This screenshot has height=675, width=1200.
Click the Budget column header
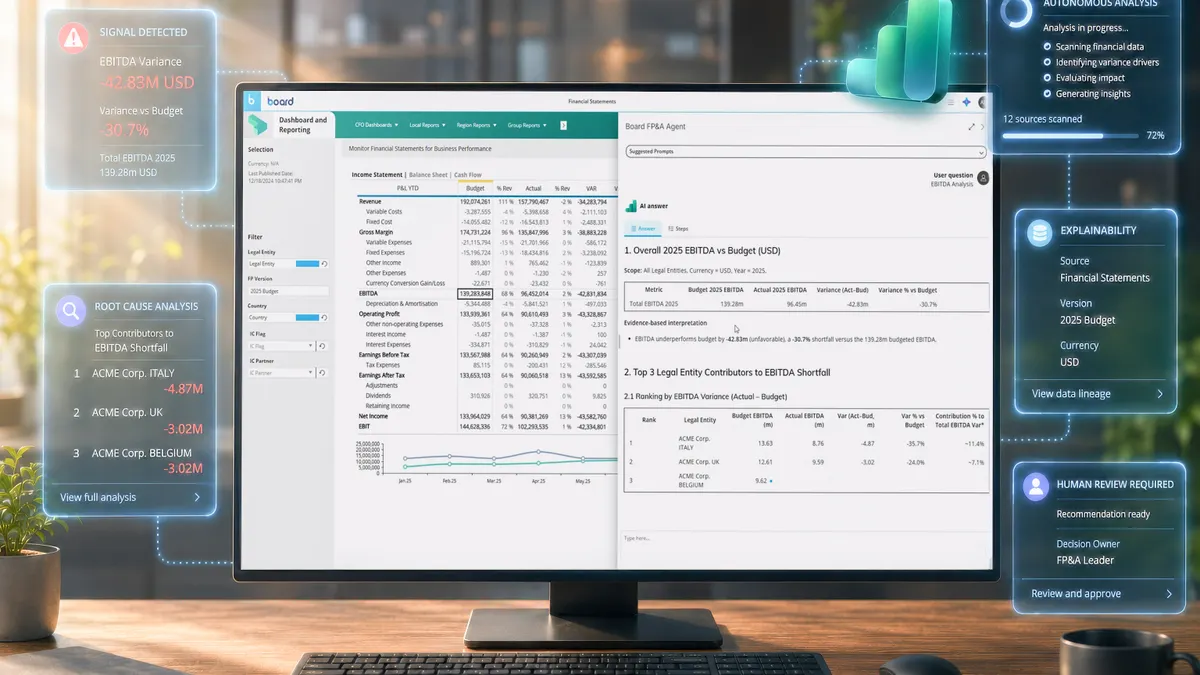[475, 188]
